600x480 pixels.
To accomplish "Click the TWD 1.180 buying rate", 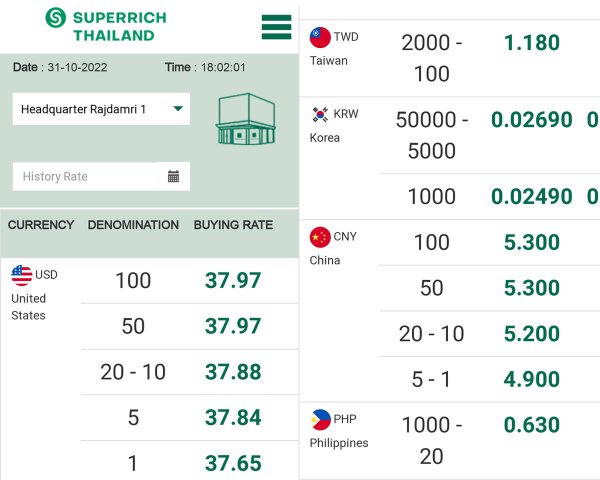I will 532,42.
